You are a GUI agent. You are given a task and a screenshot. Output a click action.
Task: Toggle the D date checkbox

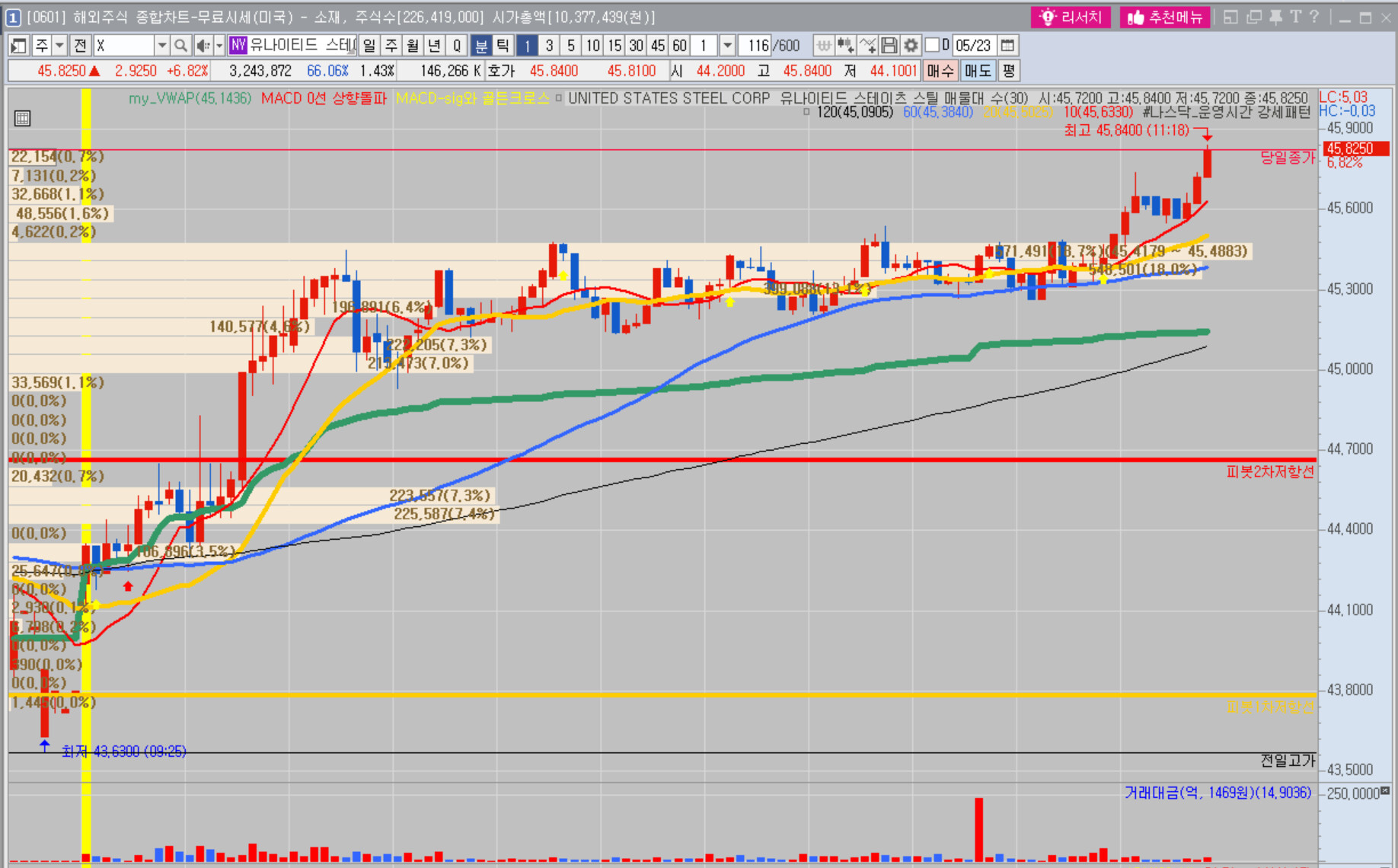point(932,46)
